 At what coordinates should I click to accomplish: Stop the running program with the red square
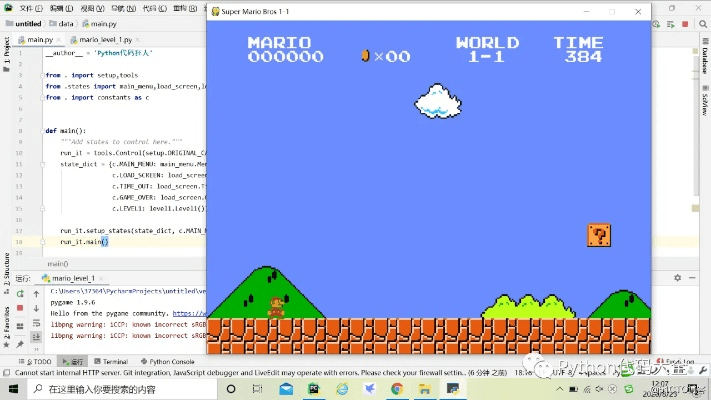point(20,308)
